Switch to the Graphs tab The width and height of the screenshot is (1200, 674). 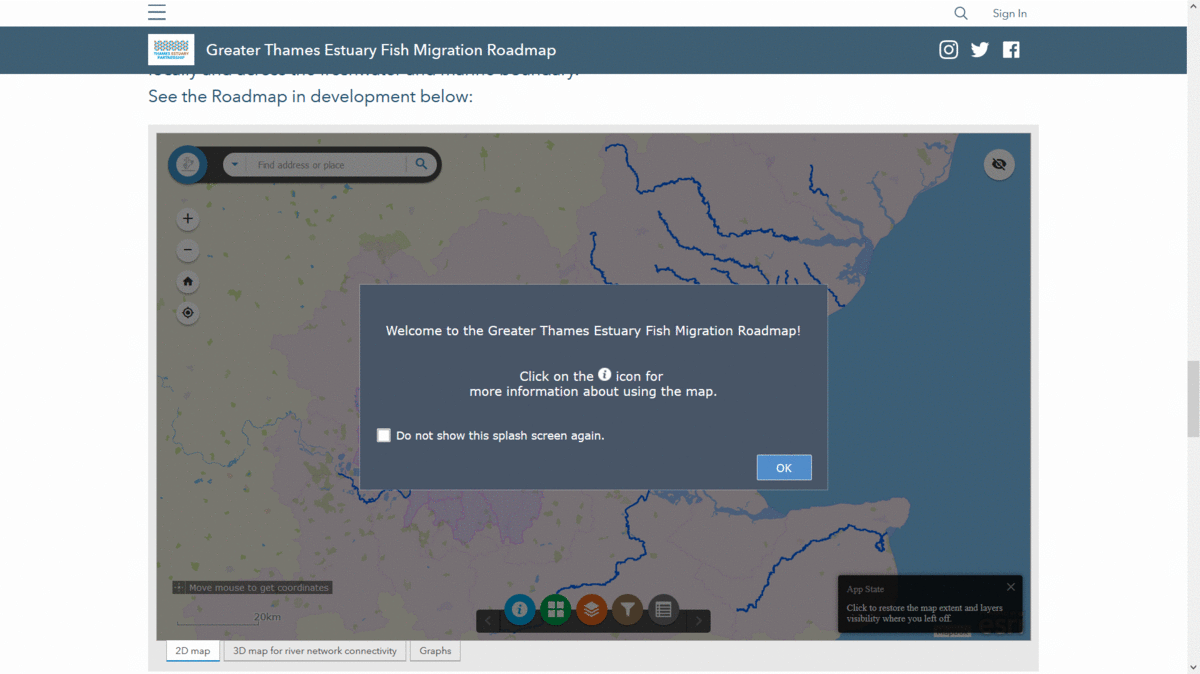click(435, 651)
